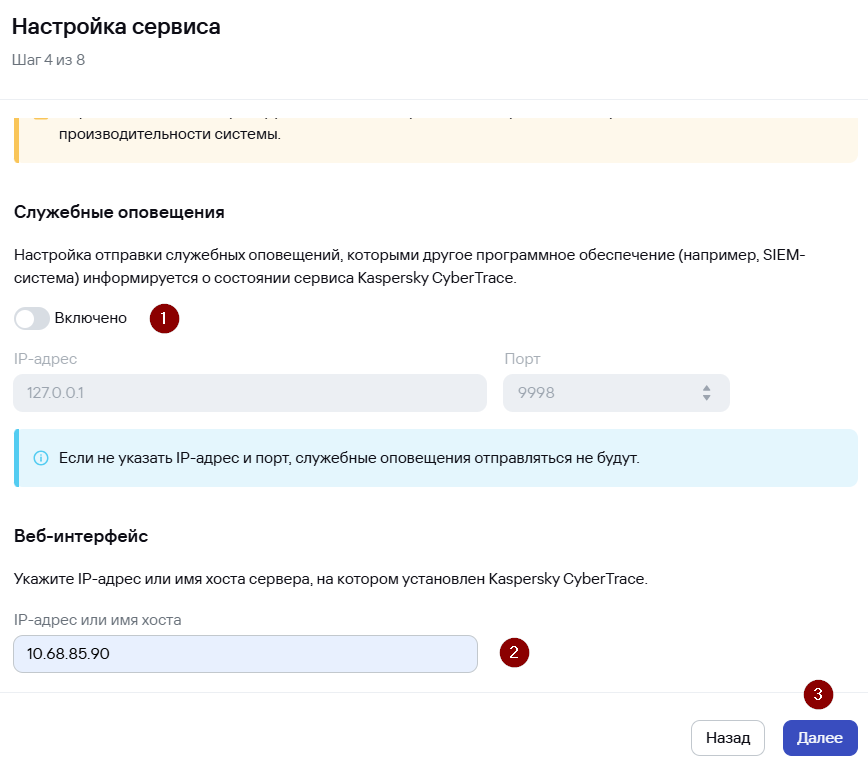The width and height of the screenshot is (868, 773).
Task: Decrease port value with the down arrow
Action: pyautogui.click(x=706, y=397)
